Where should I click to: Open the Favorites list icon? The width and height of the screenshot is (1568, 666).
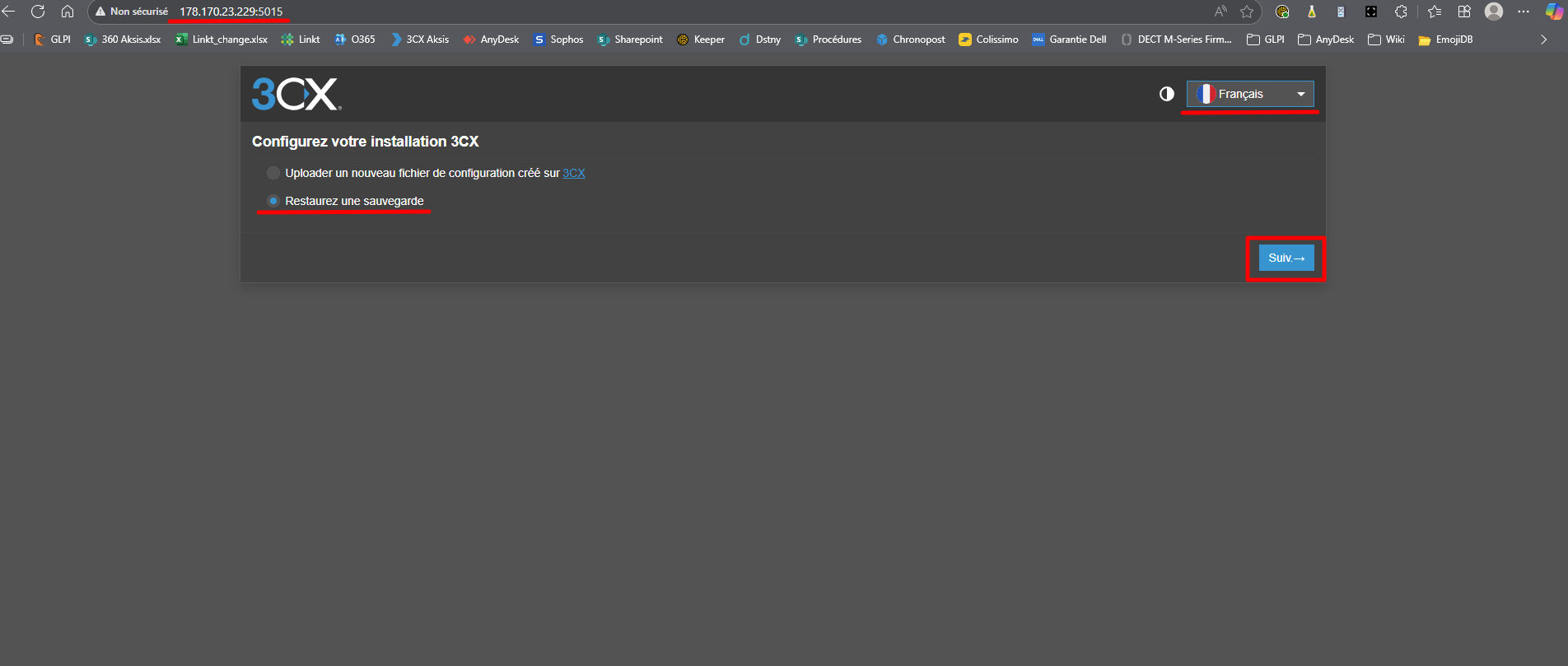[x=1435, y=12]
